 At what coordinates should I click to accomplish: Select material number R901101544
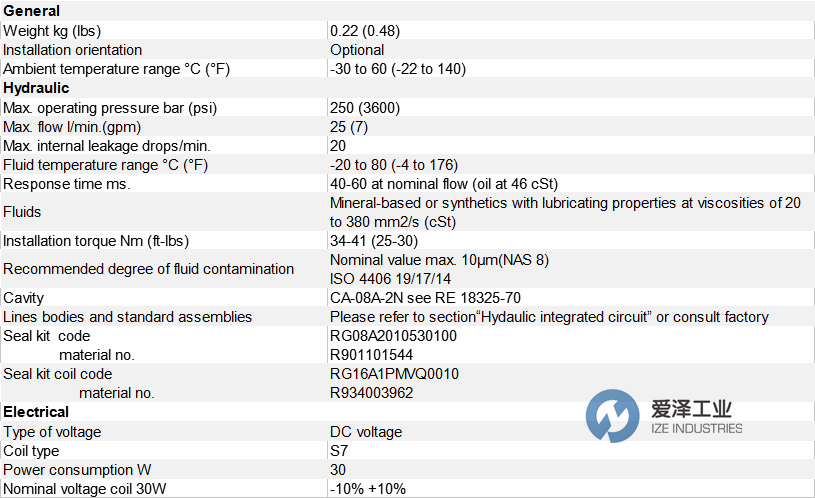click(370, 355)
